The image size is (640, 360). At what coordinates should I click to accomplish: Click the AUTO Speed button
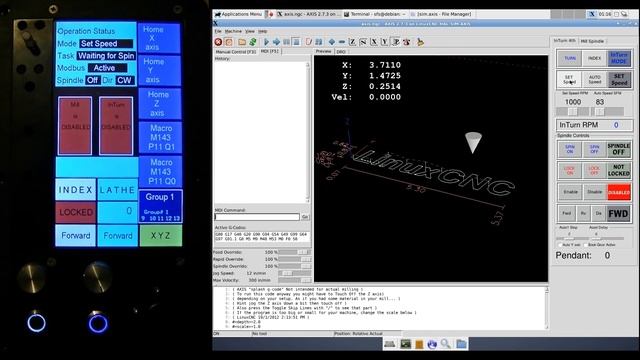coord(595,79)
